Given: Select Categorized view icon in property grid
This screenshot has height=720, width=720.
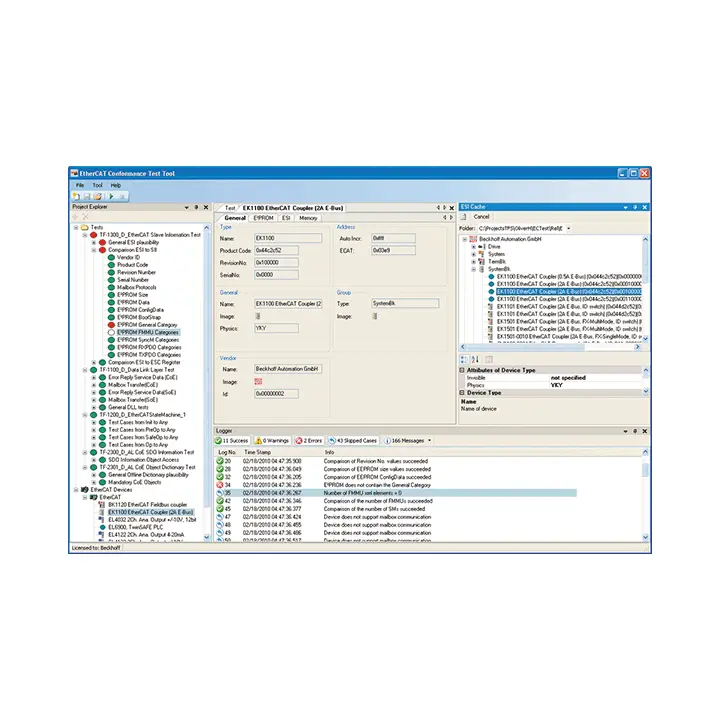Looking at the screenshot, I should 464,360.
